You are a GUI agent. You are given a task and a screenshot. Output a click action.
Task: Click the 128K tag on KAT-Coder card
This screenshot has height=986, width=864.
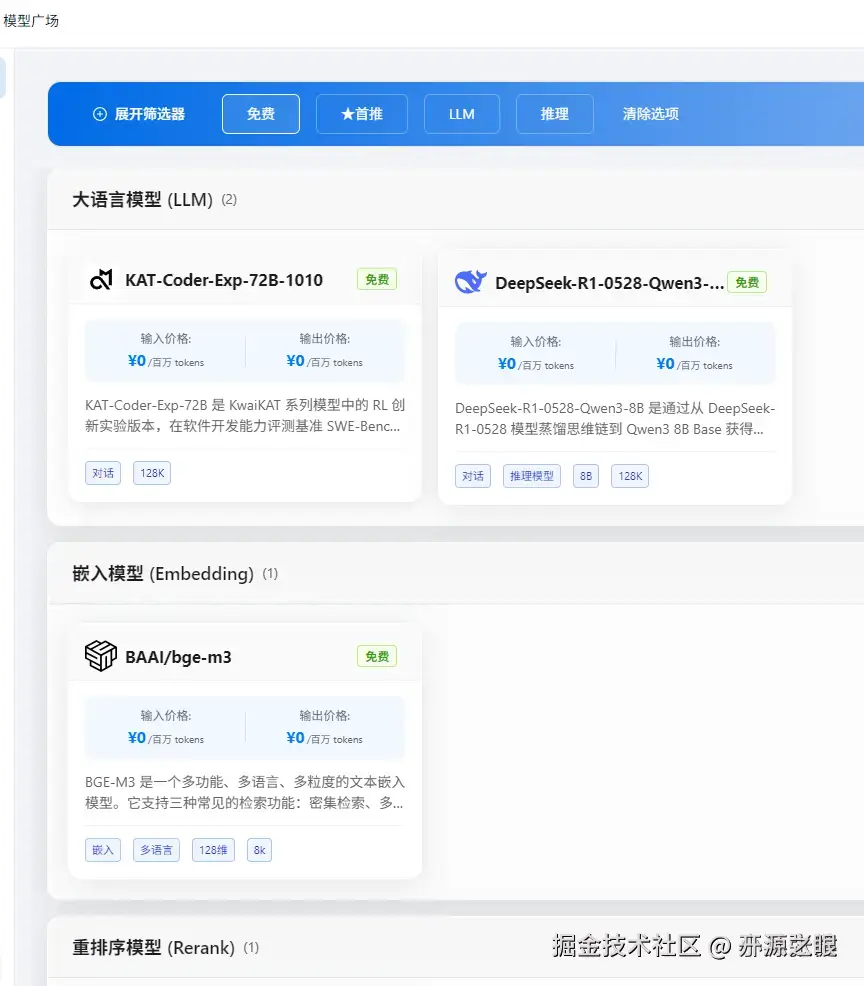pos(152,473)
